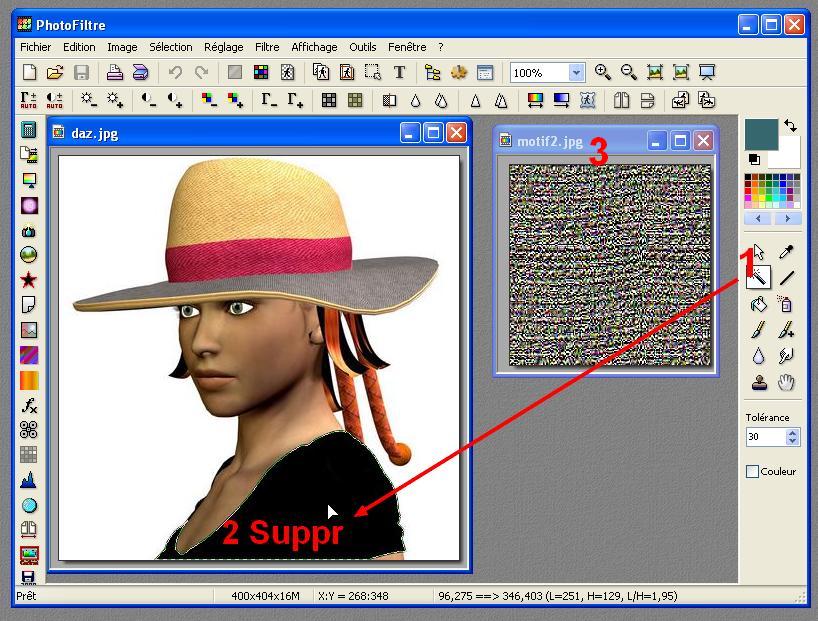Create a new image with the New icon
818x621 pixels.
coord(29,73)
